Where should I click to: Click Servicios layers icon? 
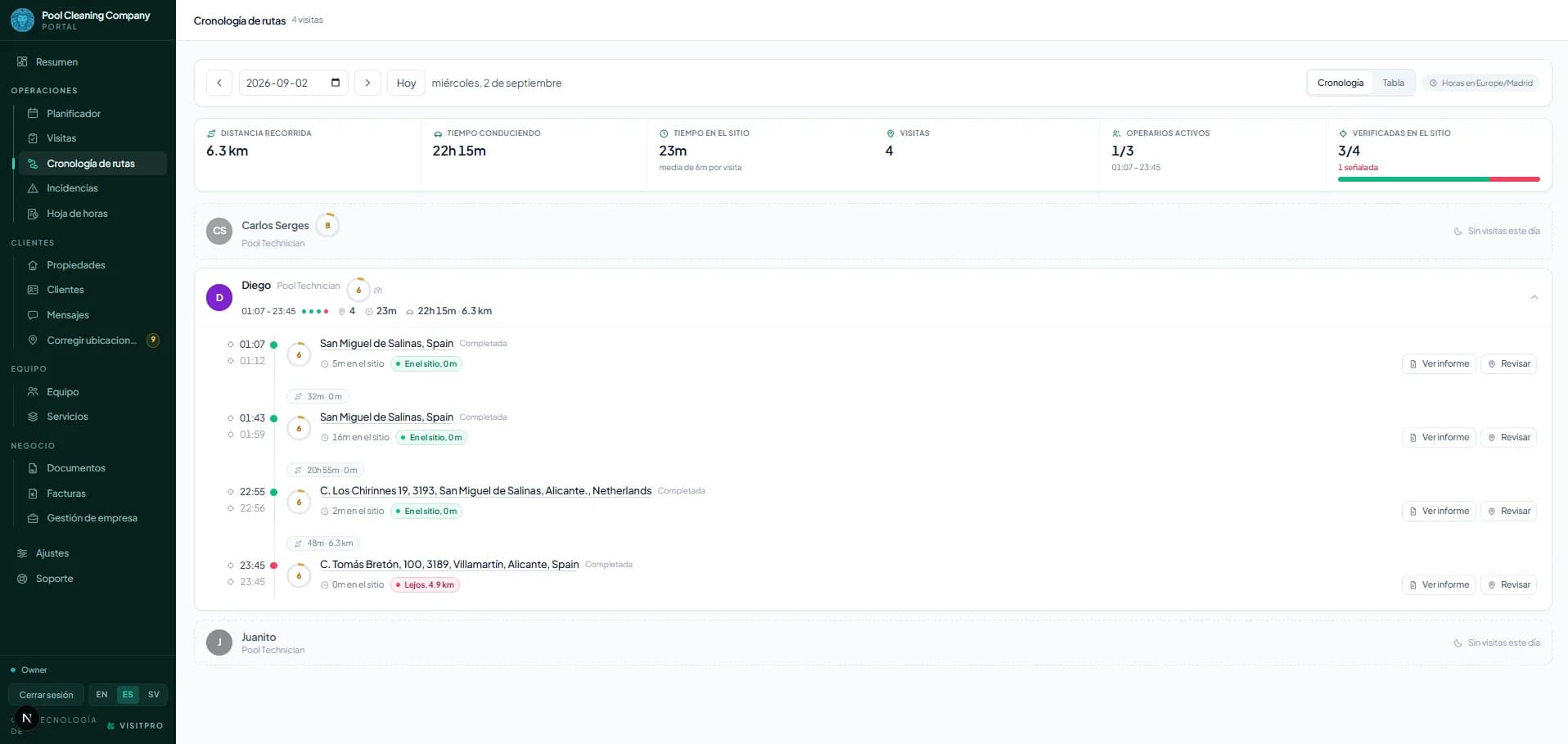coord(33,417)
